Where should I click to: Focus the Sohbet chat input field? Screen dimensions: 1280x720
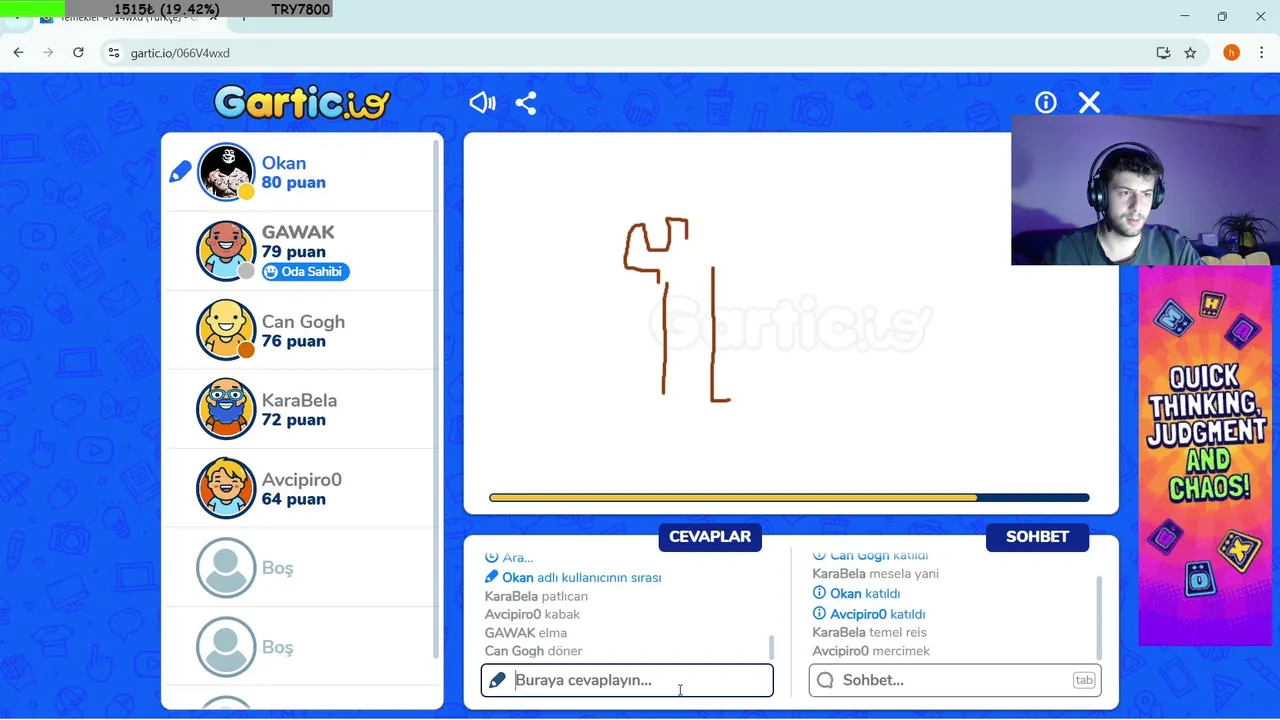point(955,680)
